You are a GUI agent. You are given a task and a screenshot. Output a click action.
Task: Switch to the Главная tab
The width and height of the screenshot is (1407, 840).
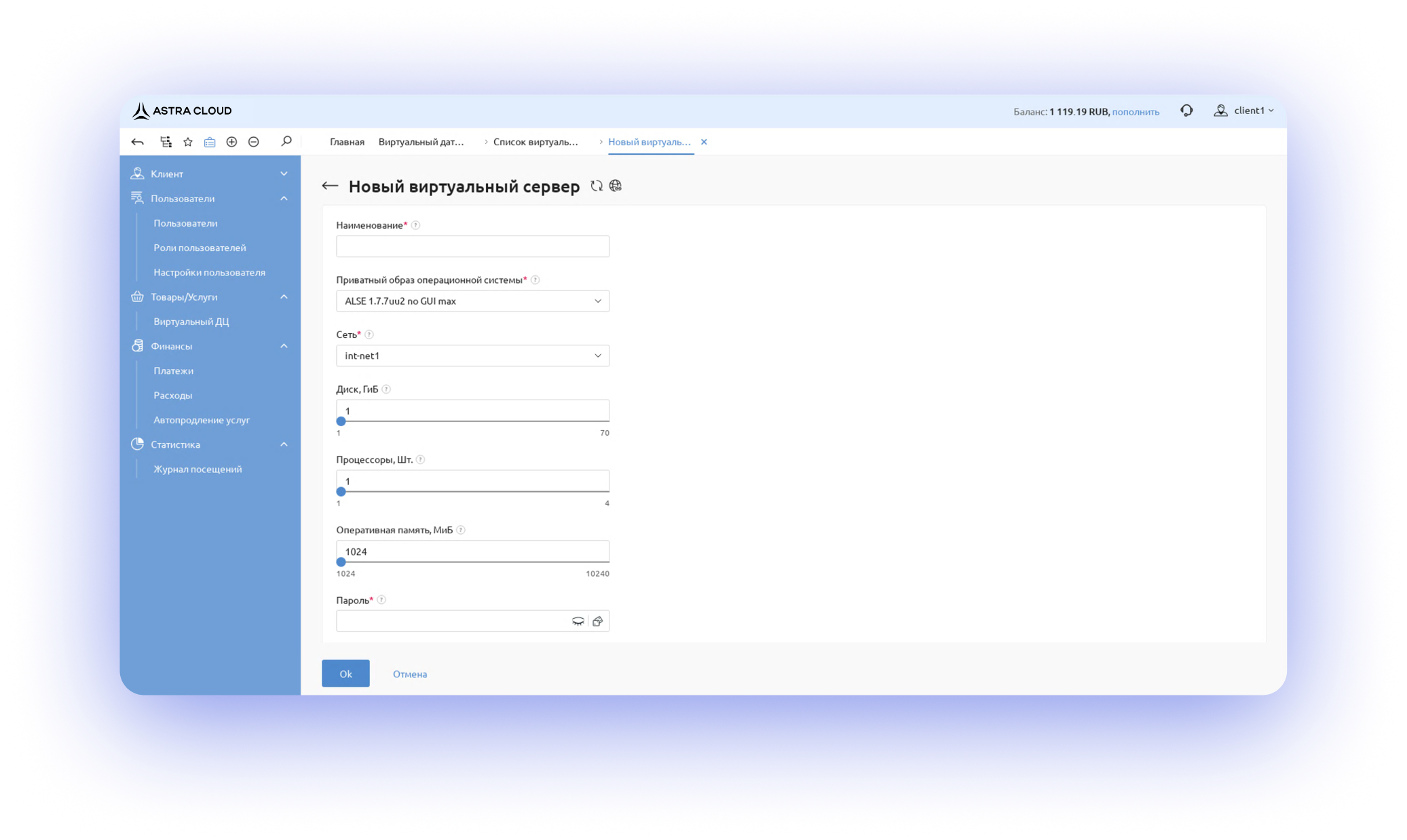tap(347, 142)
